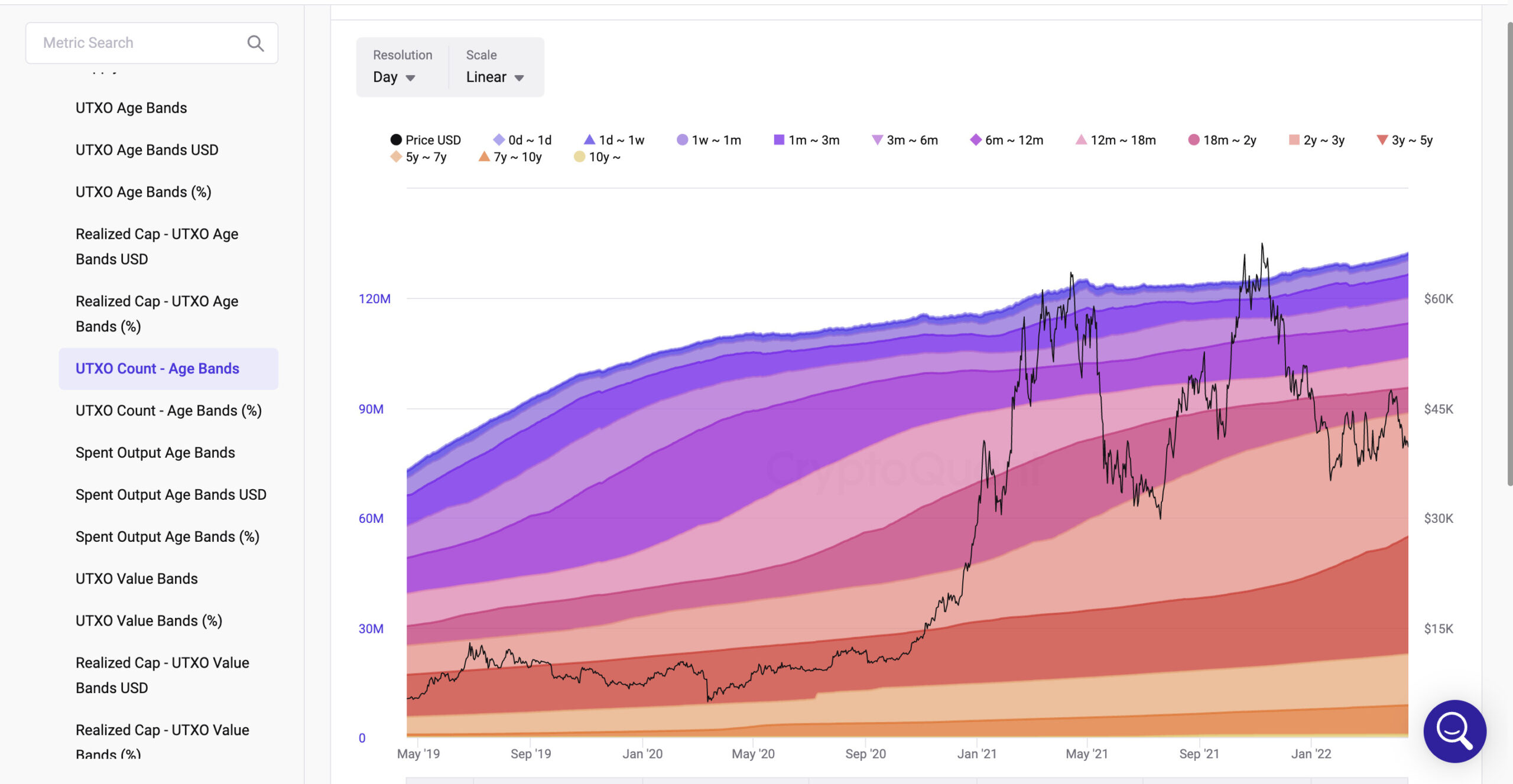Toggle the 7y ~ 10y legend series
The width and height of the screenshot is (1513, 784).
tap(511, 157)
